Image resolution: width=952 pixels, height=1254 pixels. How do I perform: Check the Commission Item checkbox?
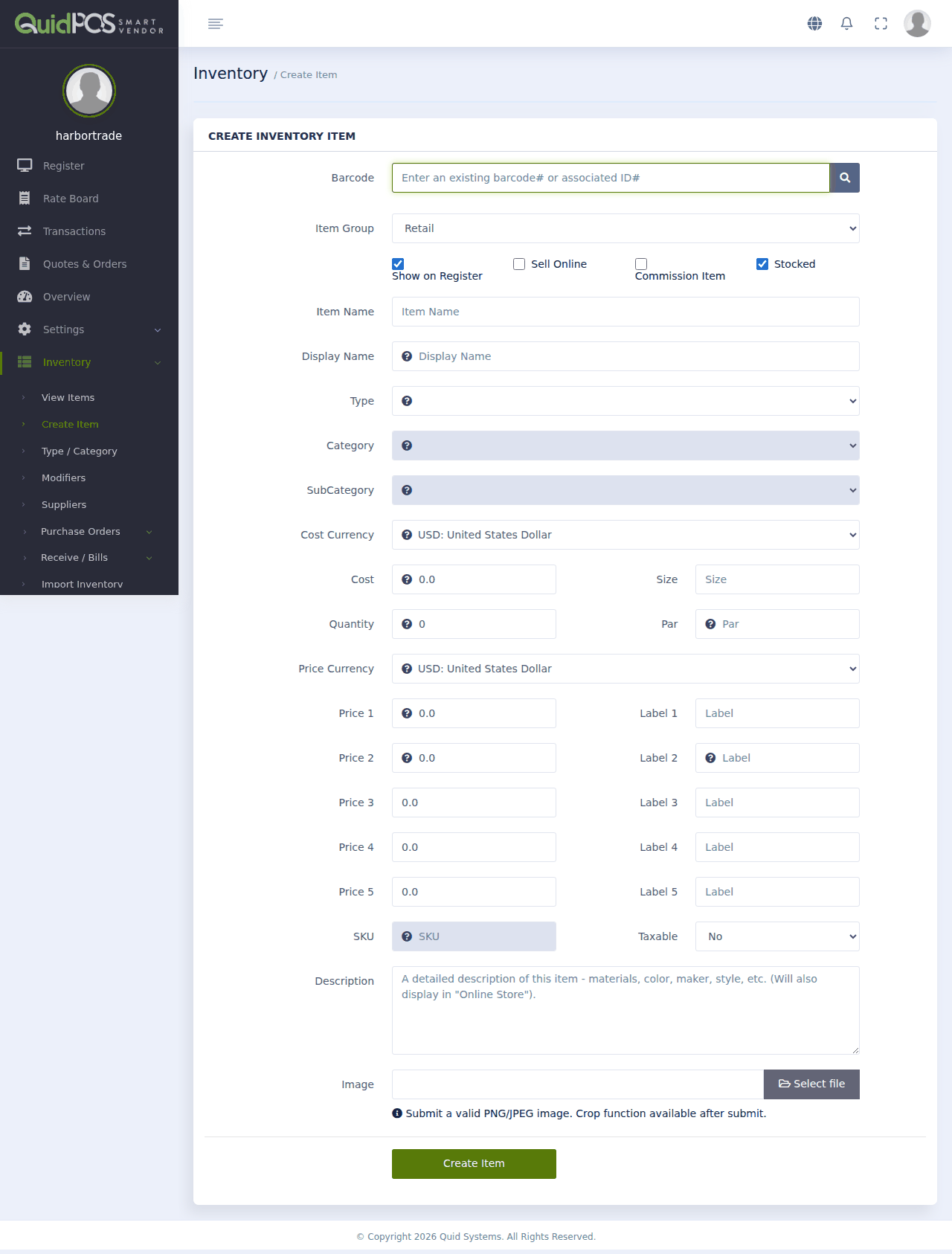point(641,264)
